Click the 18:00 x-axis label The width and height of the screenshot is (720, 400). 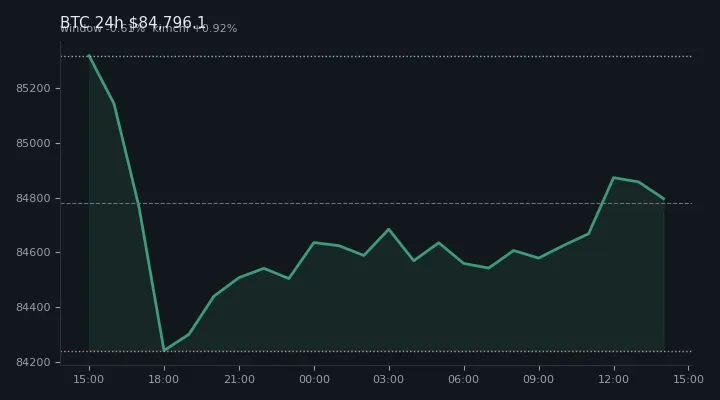163,379
